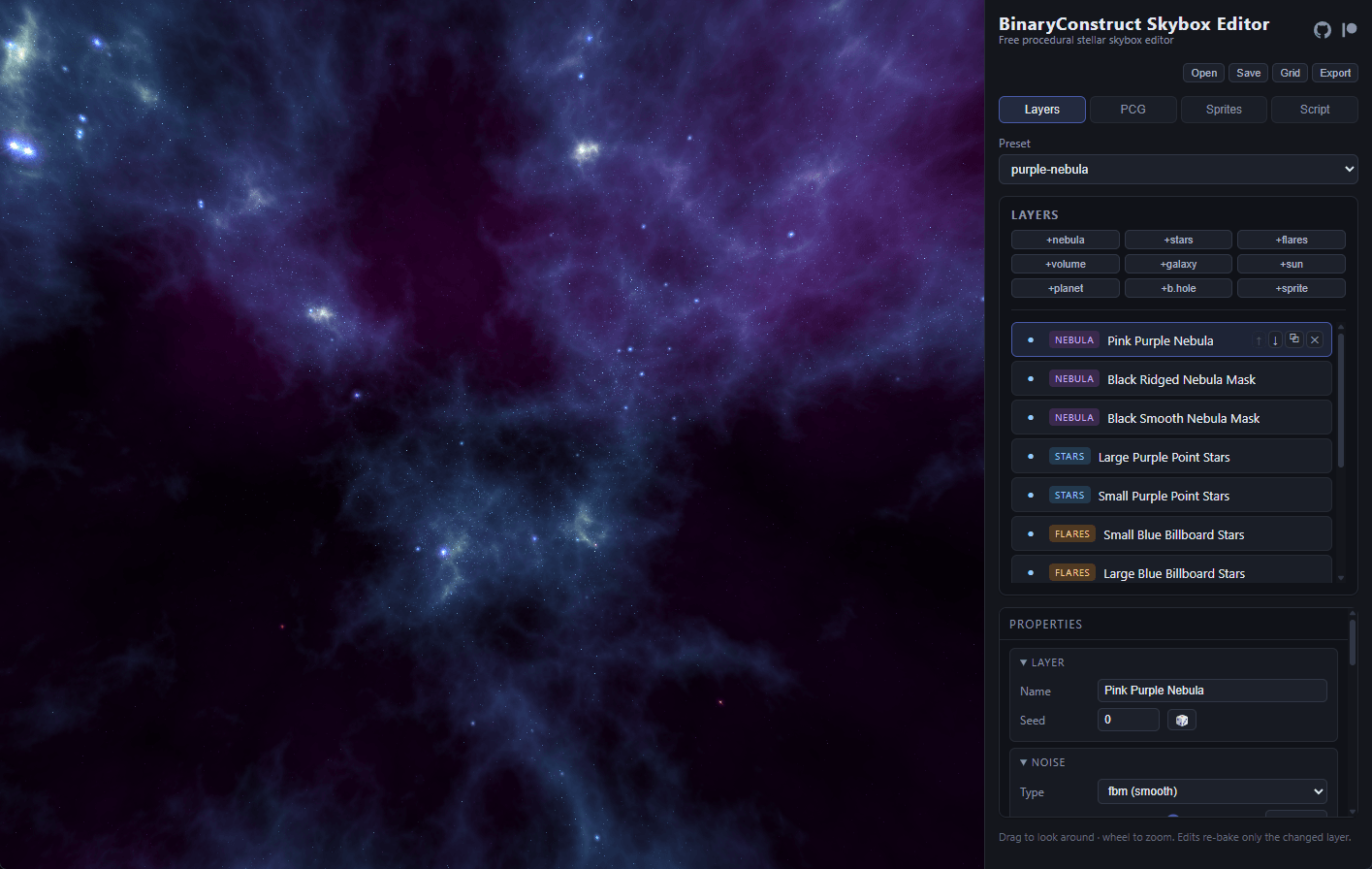The height and width of the screenshot is (869, 1372).
Task: Add a +planet layer
Action: click(x=1066, y=288)
